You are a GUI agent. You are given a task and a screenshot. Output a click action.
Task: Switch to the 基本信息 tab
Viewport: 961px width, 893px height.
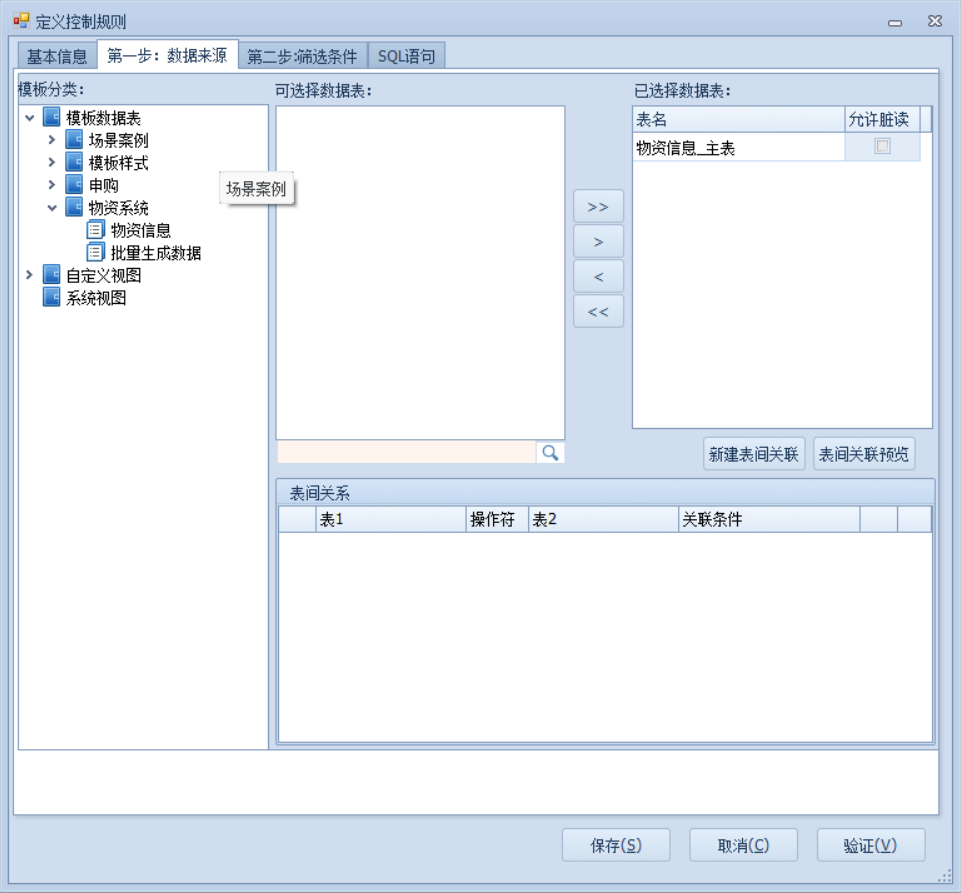pyautogui.click(x=57, y=56)
